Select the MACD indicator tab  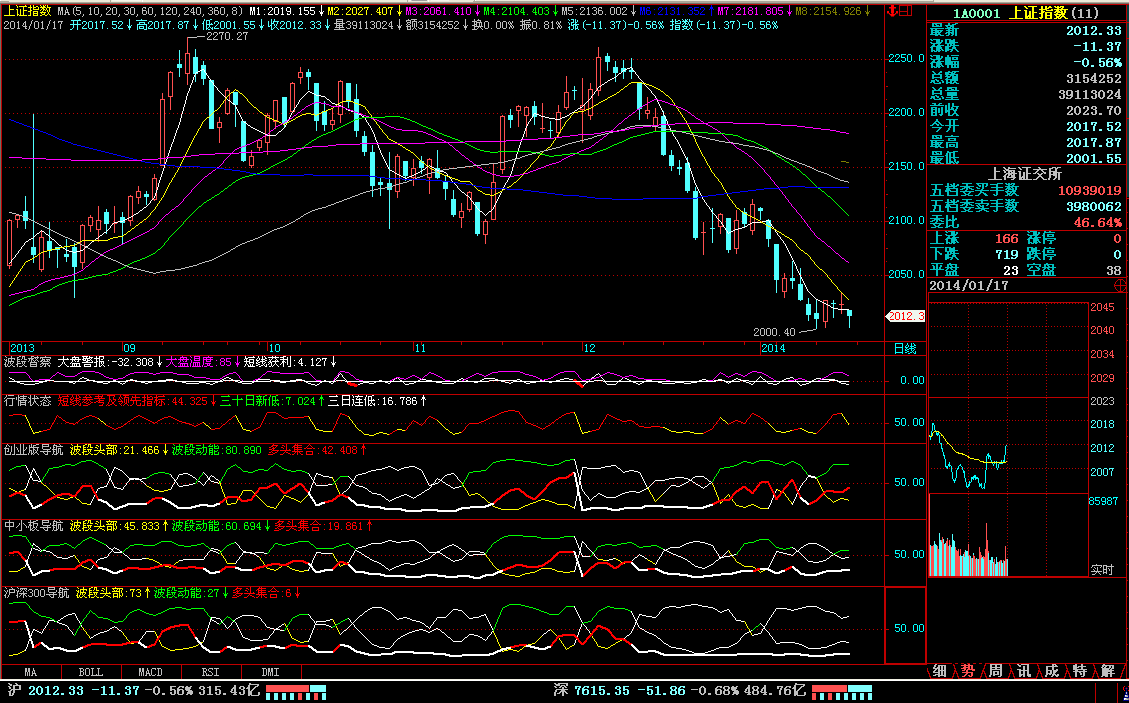tap(151, 672)
